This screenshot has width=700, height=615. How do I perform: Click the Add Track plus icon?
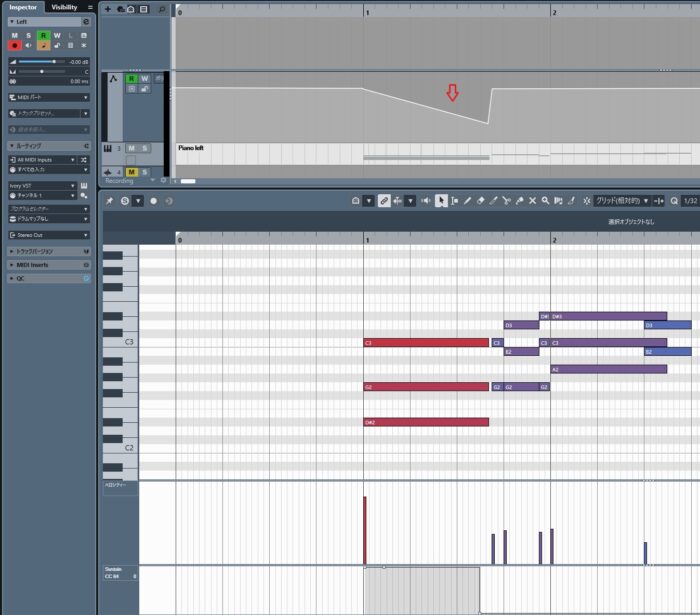(x=108, y=8)
